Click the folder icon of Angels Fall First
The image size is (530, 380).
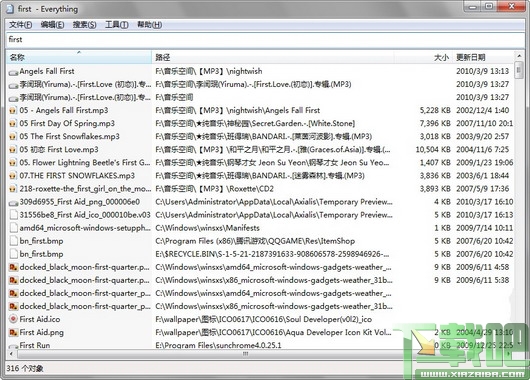[x=13, y=72]
